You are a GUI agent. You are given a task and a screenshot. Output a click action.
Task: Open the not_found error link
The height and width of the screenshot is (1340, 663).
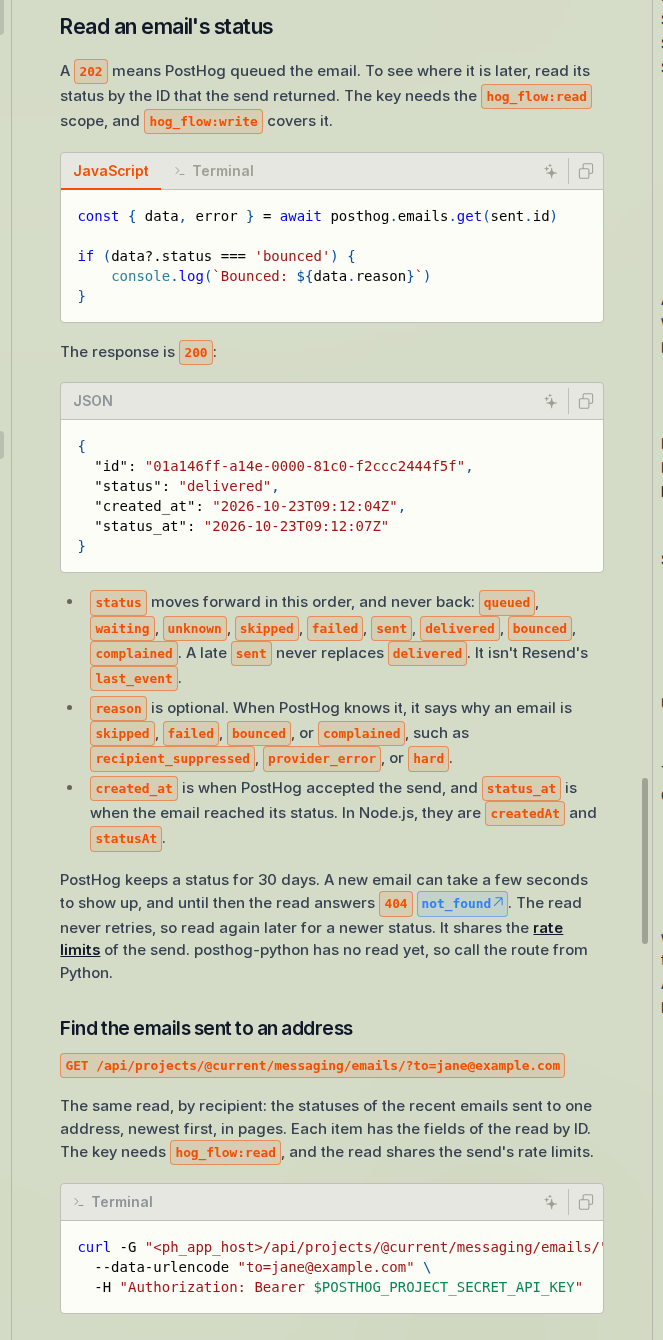tap(463, 904)
